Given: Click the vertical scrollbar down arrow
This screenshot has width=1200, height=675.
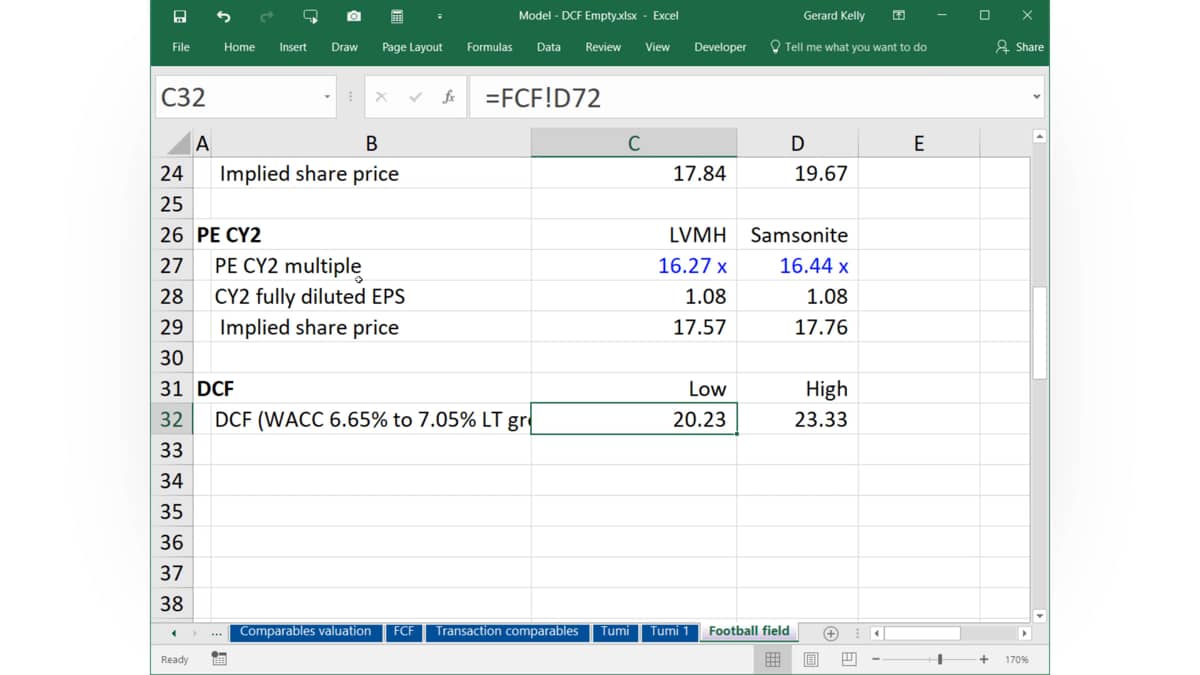Looking at the screenshot, I should [x=1039, y=616].
